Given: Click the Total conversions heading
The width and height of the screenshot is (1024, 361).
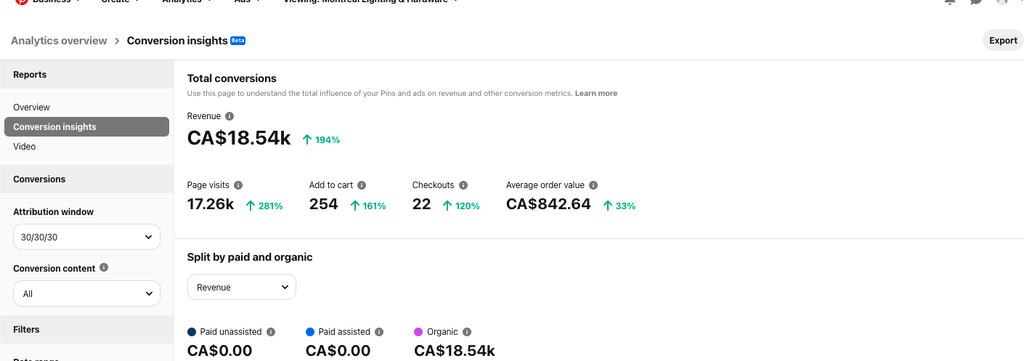Looking at the screenshot, I should tap(232, 78).
